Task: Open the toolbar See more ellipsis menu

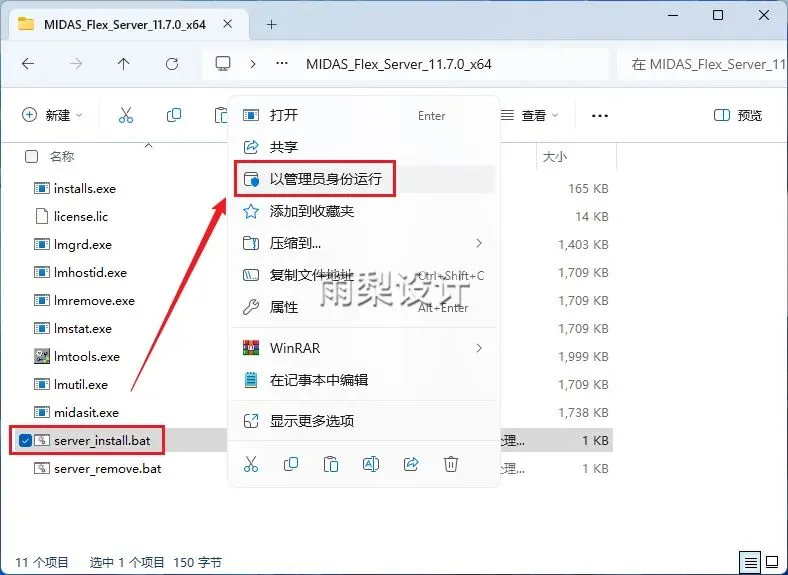Action: click(600, 116)
